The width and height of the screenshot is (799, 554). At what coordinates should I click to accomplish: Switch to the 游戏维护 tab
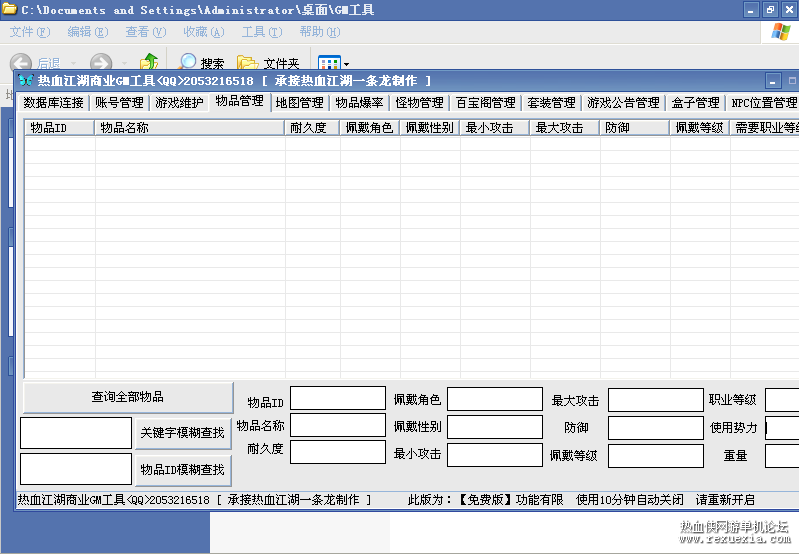click(179, 102)
